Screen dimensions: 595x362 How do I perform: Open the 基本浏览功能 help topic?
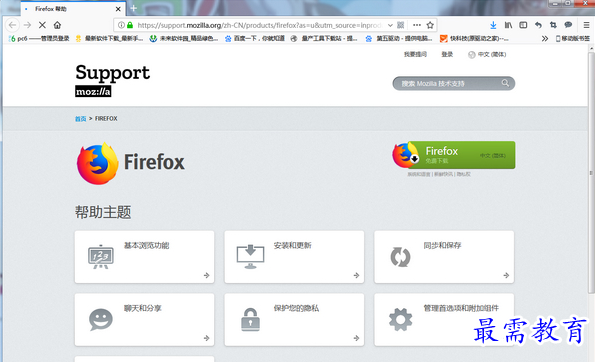(x=145, y=257)
